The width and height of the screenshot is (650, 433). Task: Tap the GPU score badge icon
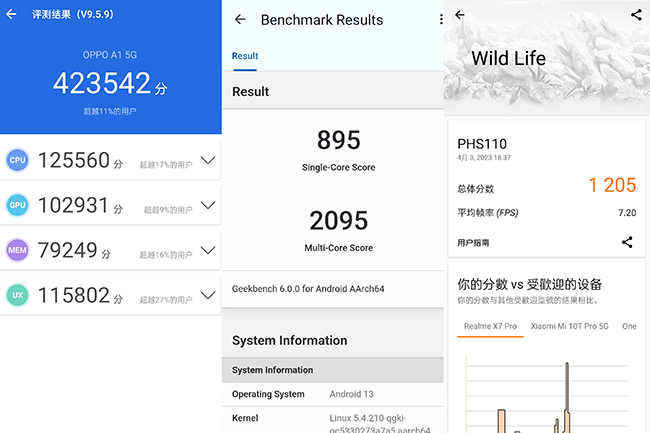click(x=17, y=205)
